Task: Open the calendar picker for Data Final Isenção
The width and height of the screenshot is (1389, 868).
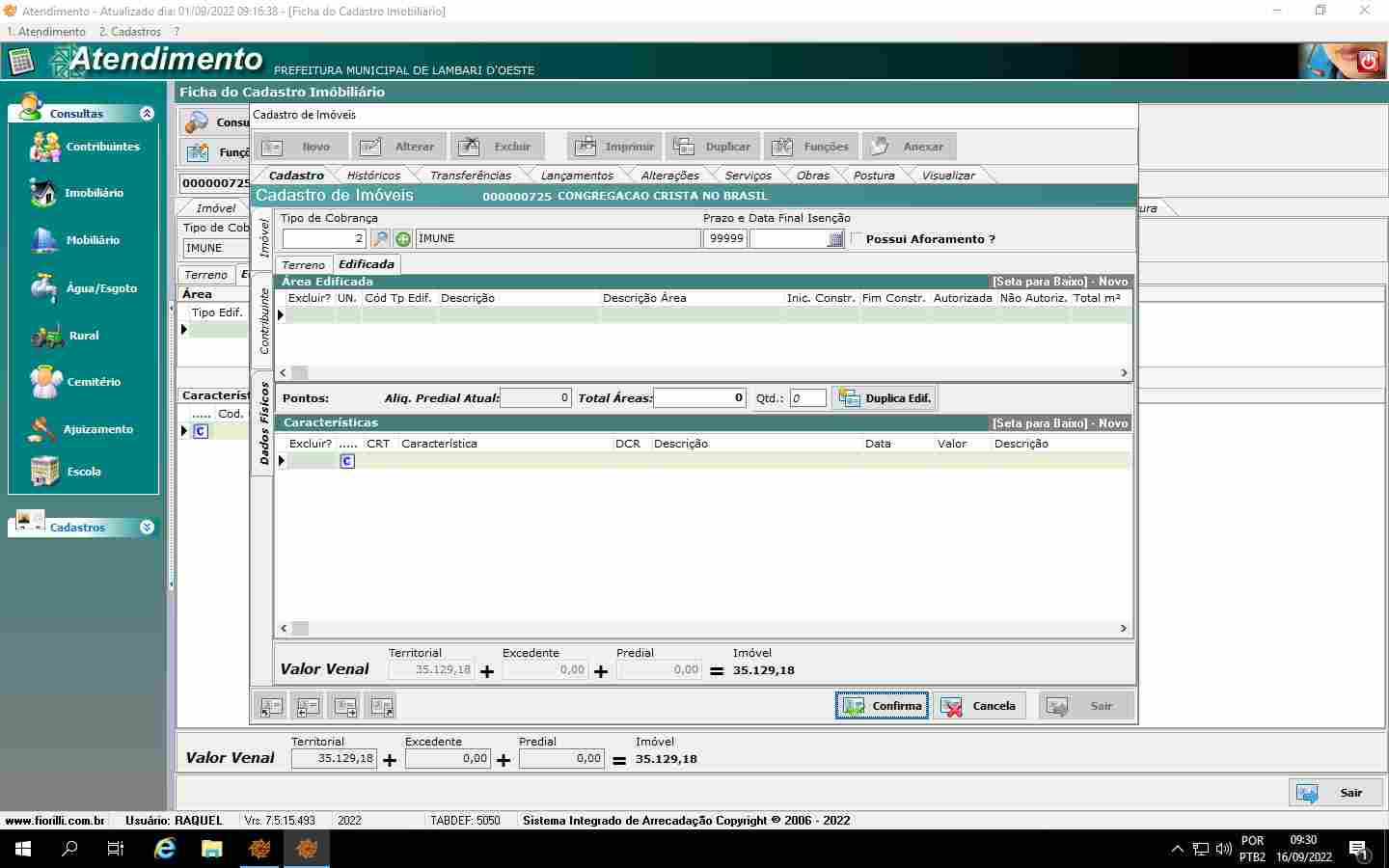Action: (x=835, y=239)
